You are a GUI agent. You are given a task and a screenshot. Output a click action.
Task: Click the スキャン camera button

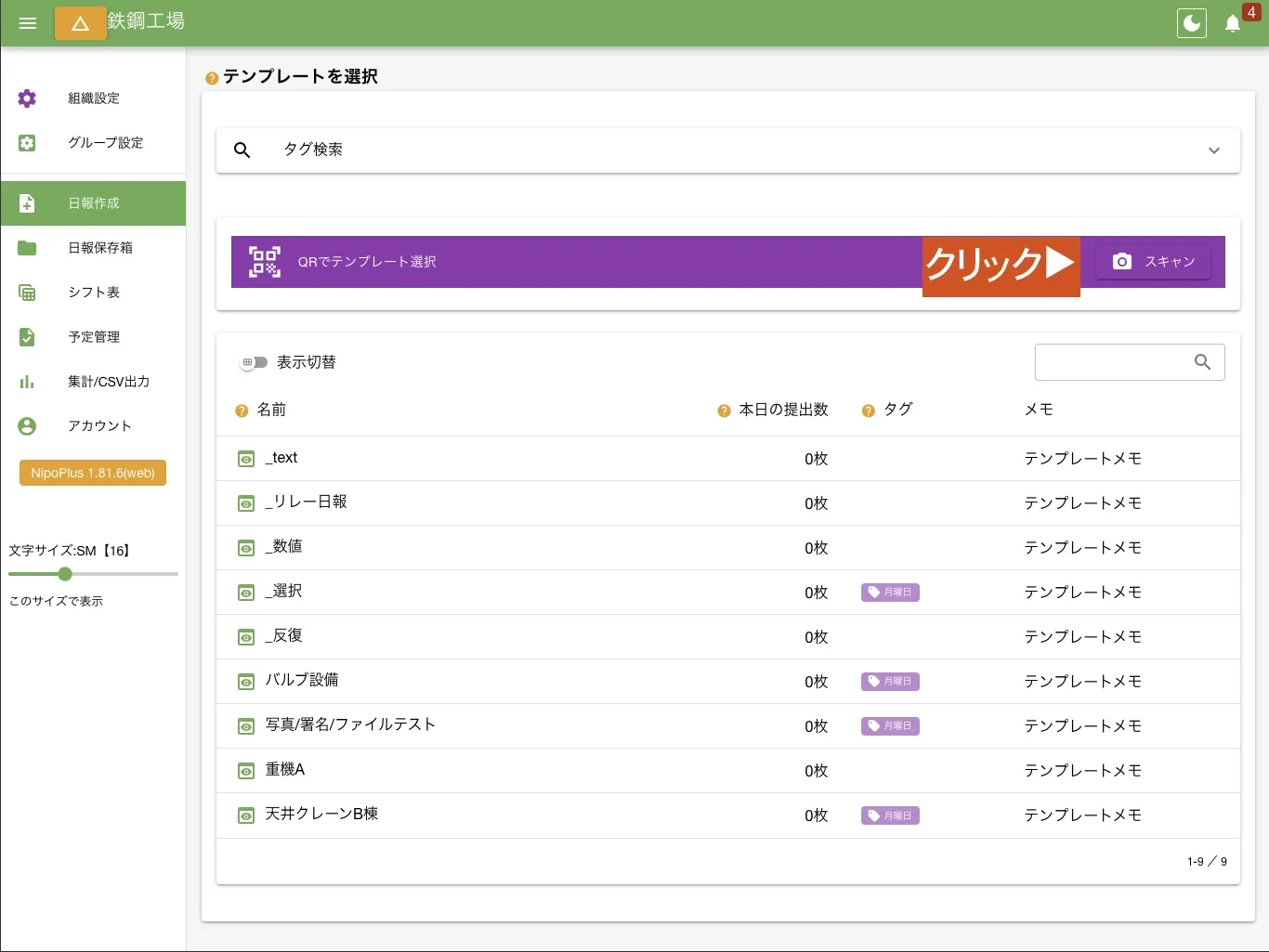pyautogui.click(x=1154, y=262)
